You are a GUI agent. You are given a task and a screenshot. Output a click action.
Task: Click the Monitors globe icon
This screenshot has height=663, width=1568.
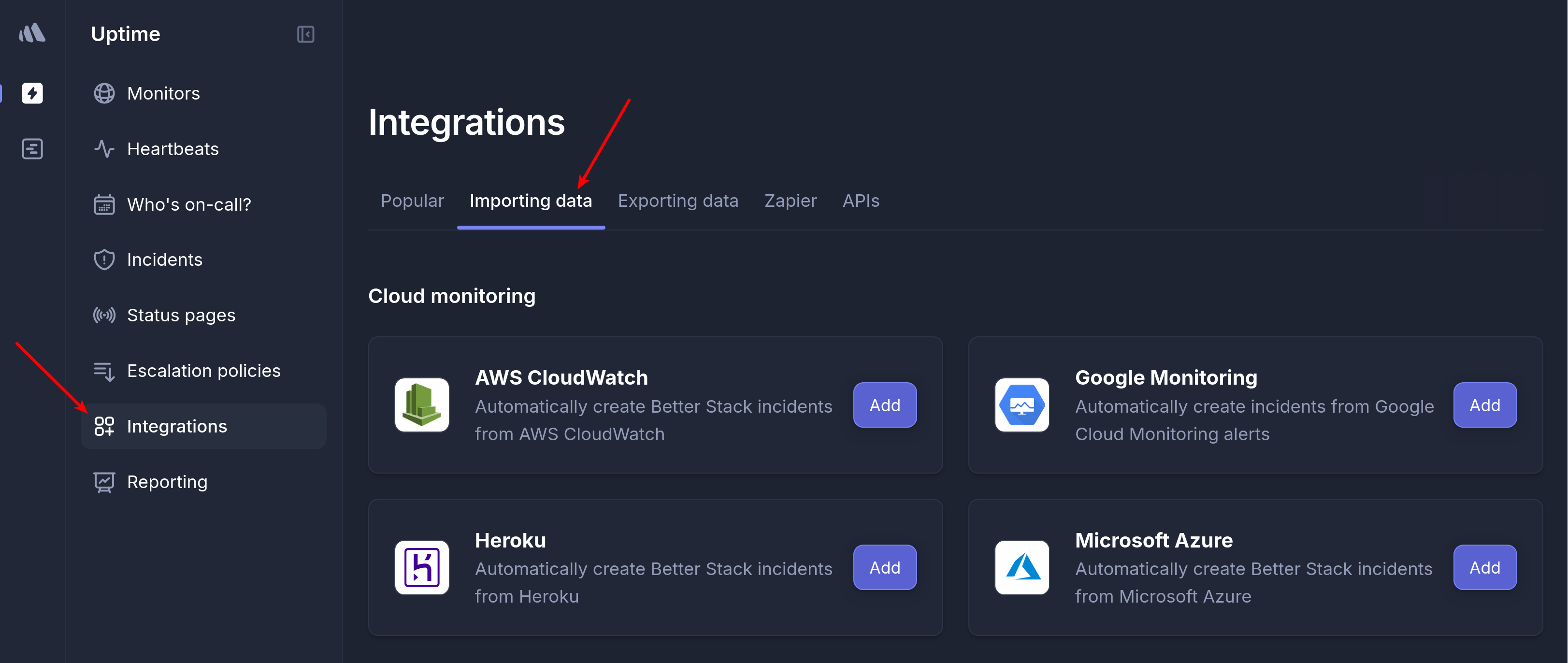pyautogui.click(x=104, y=93)
